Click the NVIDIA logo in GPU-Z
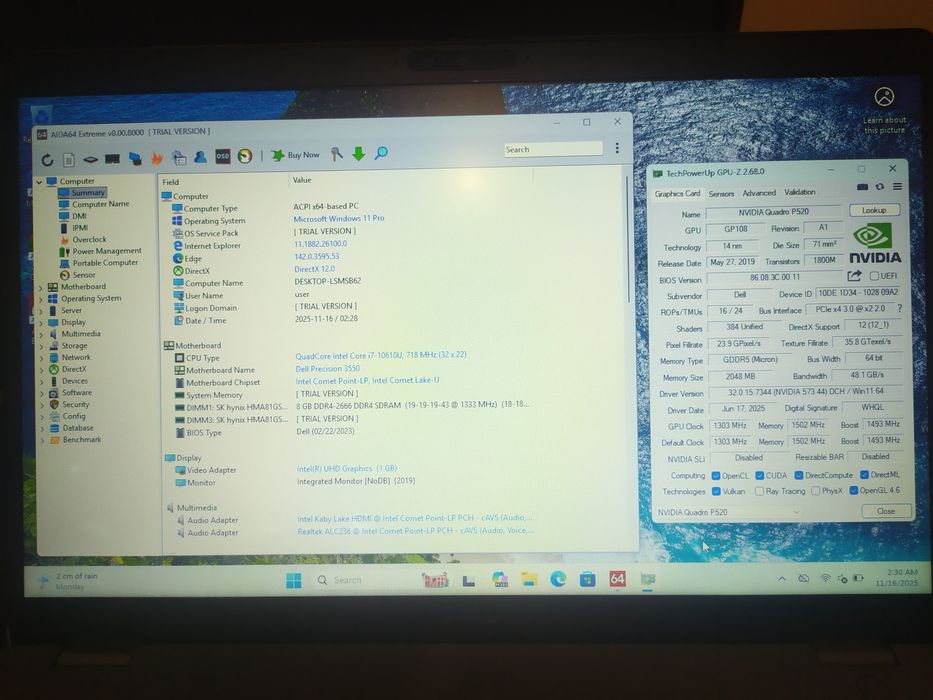This screenshot has height=700, width=933. pos(874,243)
